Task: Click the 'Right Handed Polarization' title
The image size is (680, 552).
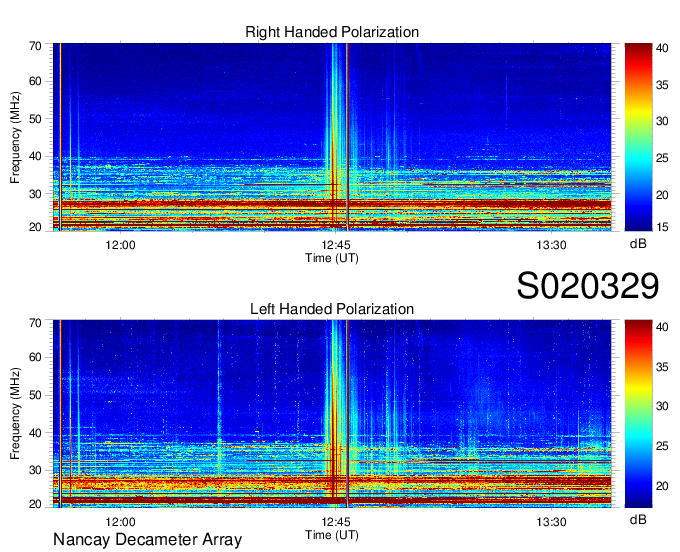Action: 332,32
